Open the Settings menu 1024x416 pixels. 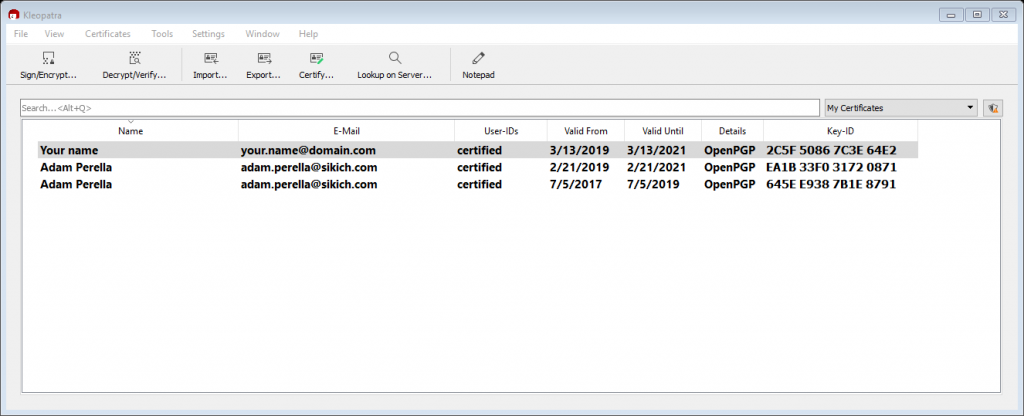(x=208, y=34)
